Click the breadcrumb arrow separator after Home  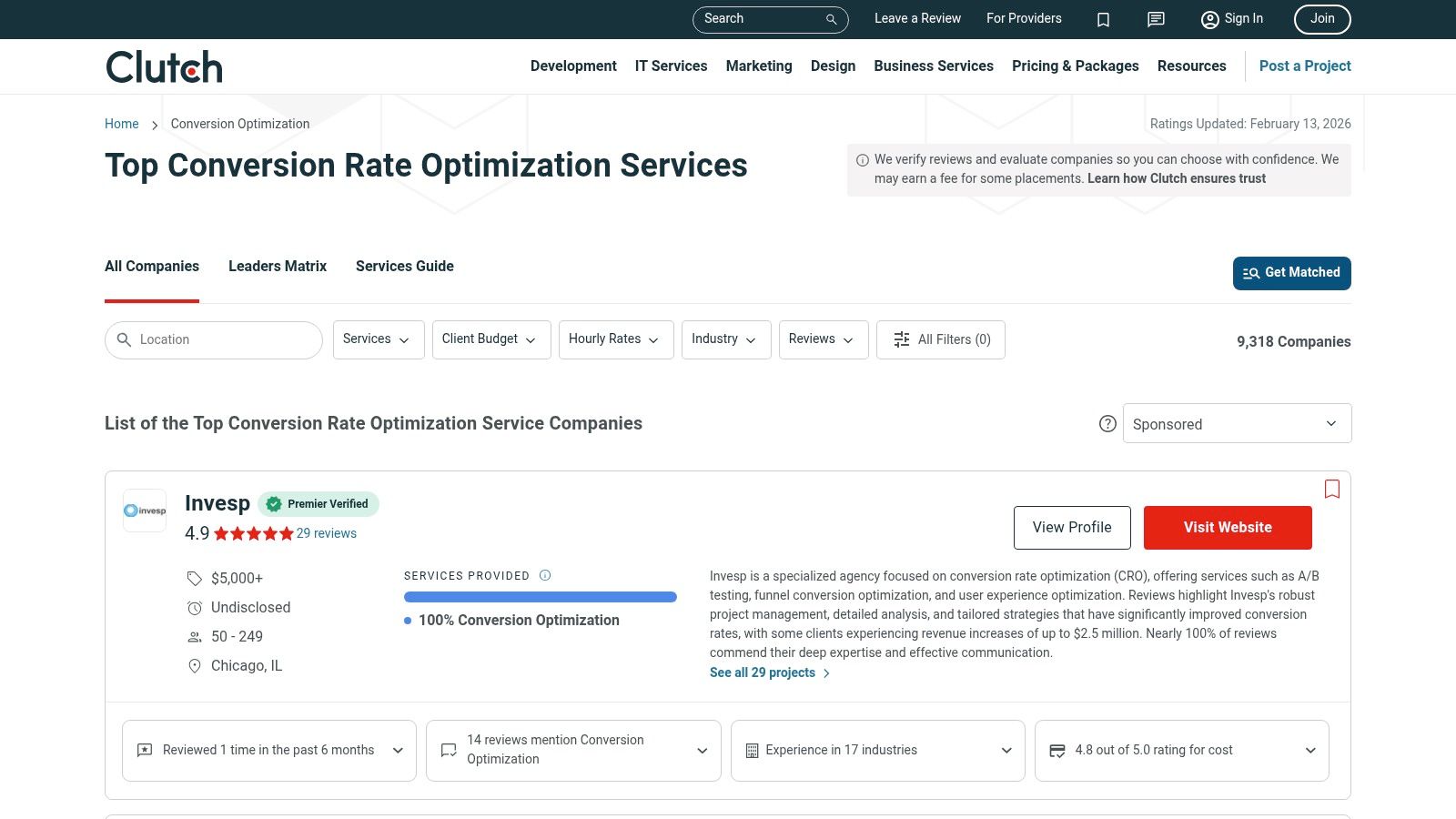click(x=155, y=125)
